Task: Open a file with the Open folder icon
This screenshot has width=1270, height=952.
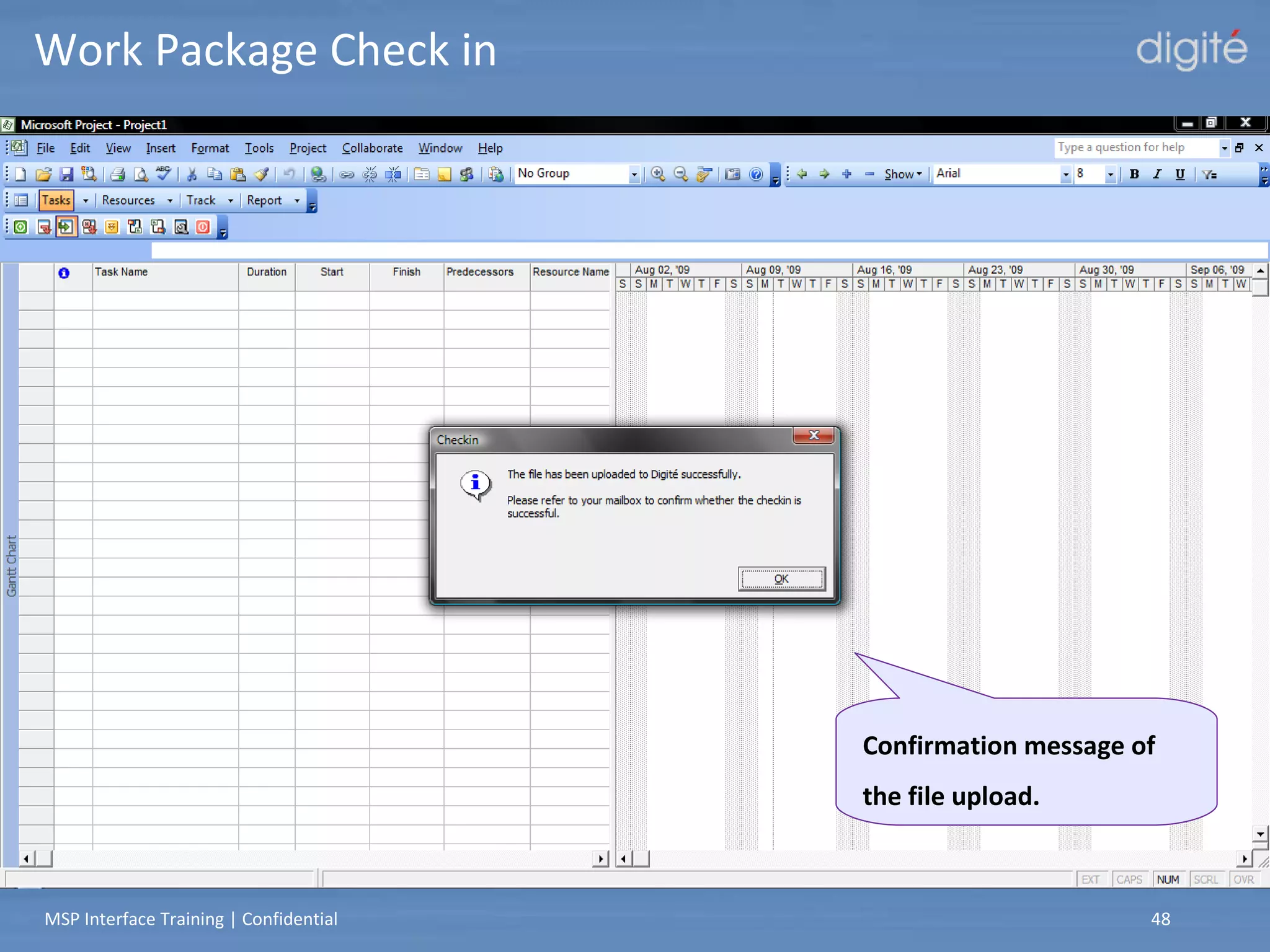Action: point(43,174)
